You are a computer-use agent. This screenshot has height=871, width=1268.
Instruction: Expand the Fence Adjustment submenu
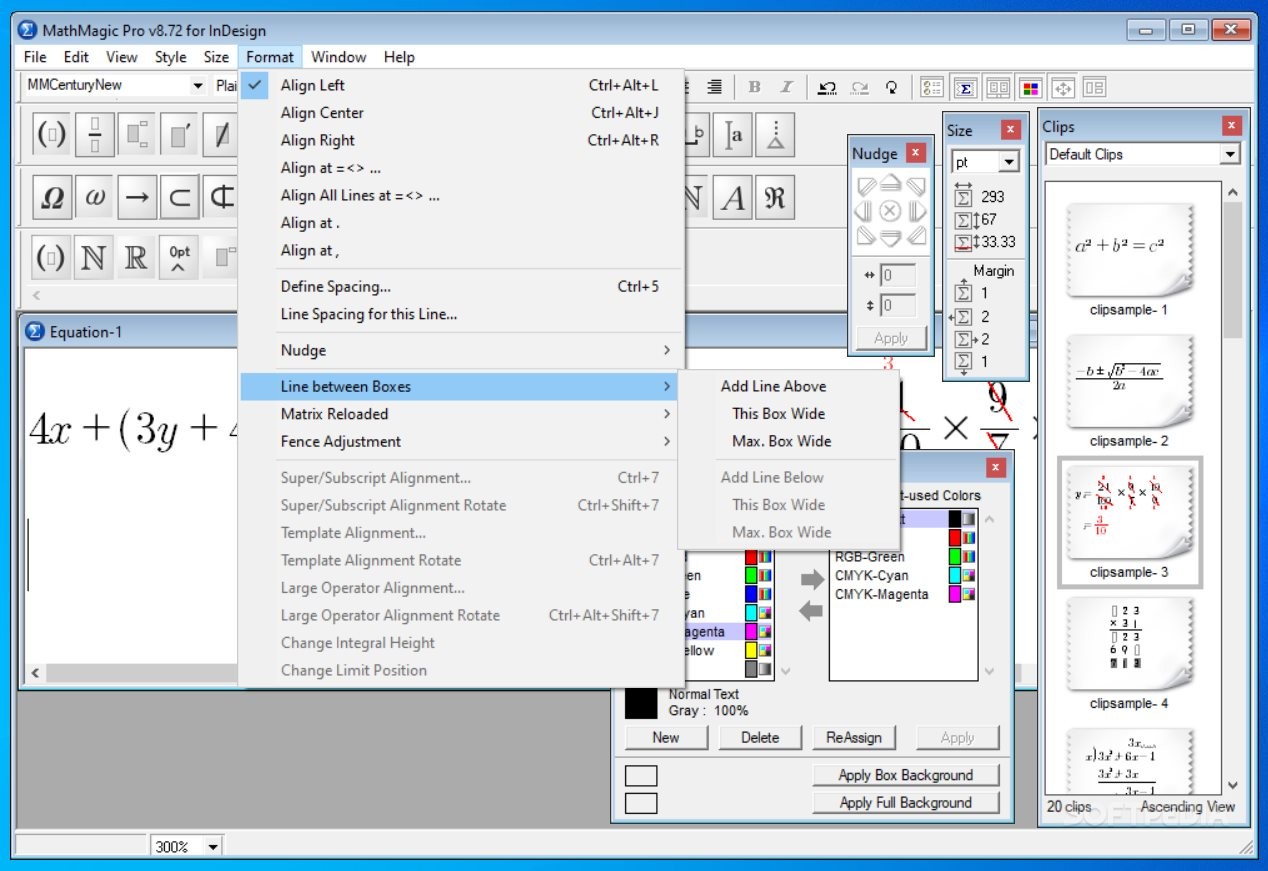[462, 441]
